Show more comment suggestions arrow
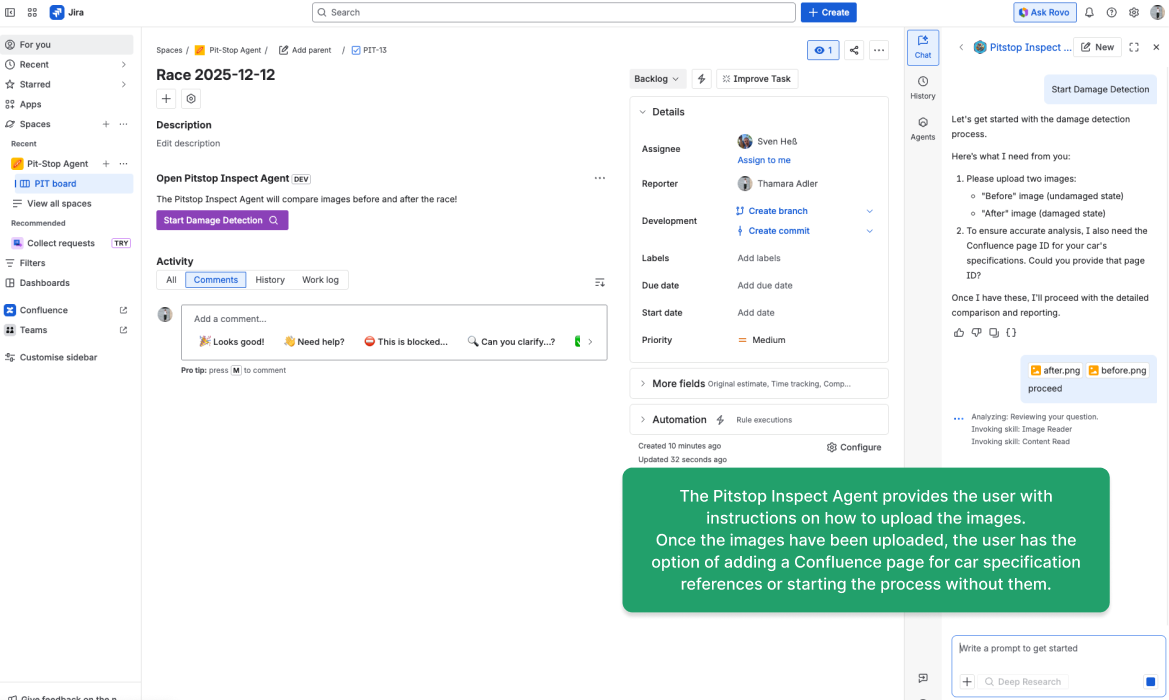The width and height of the screenshot is (1169, 700). tap(590, 341)
